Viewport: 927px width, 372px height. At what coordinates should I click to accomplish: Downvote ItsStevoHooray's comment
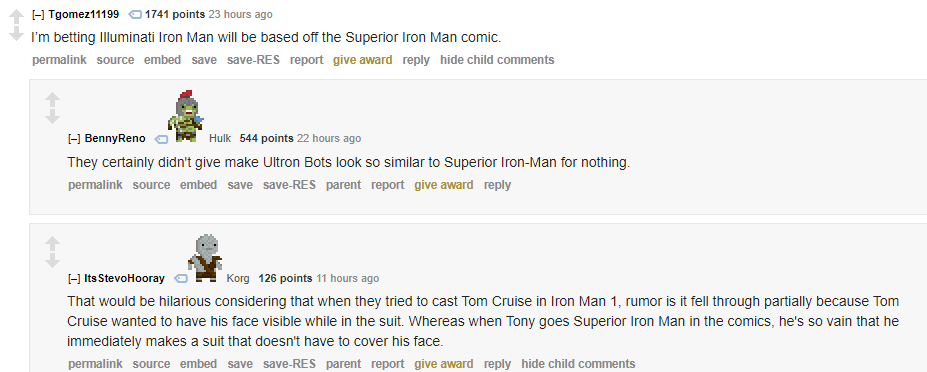coord(53,260)
